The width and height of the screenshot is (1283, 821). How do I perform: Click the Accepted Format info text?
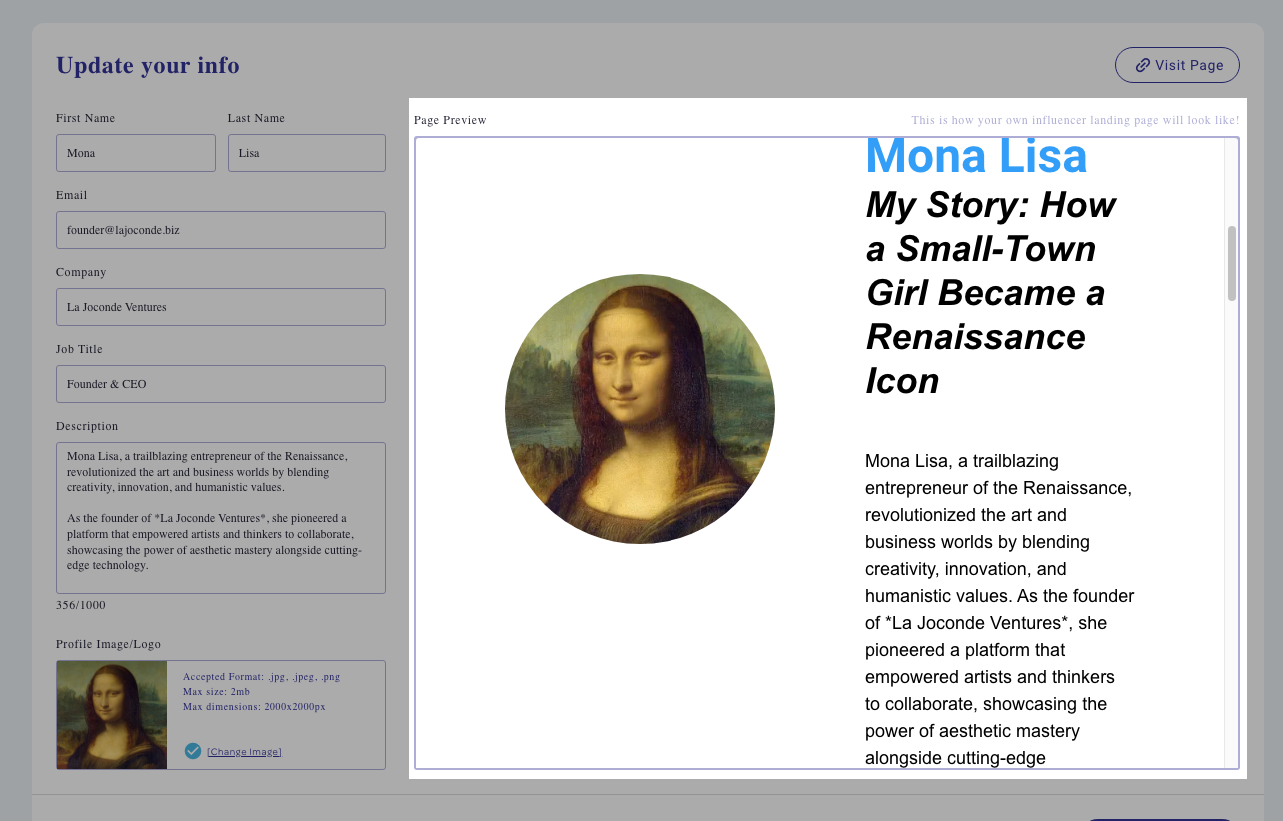click(x=261, y=677)
